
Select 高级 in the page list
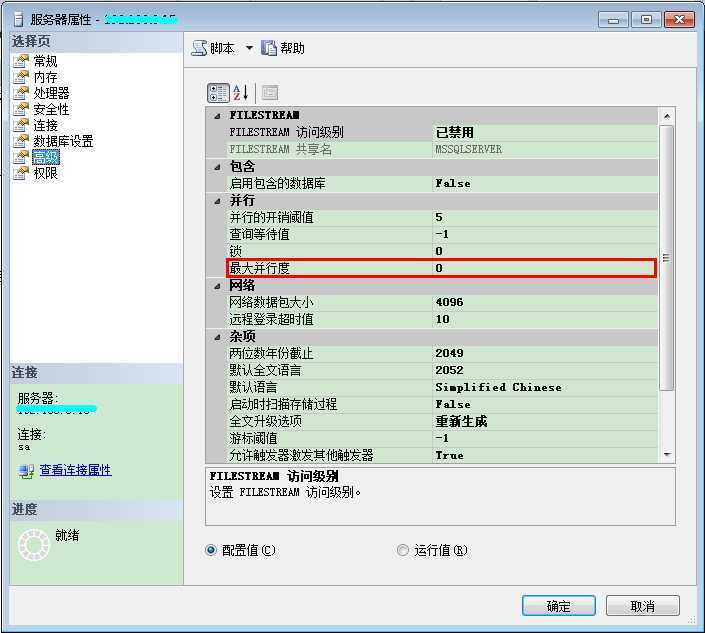coord(45,157)
